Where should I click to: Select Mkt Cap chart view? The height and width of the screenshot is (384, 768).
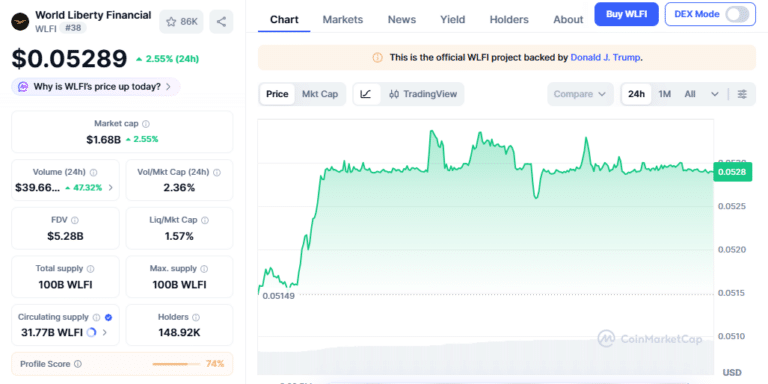tap(320, 94)
